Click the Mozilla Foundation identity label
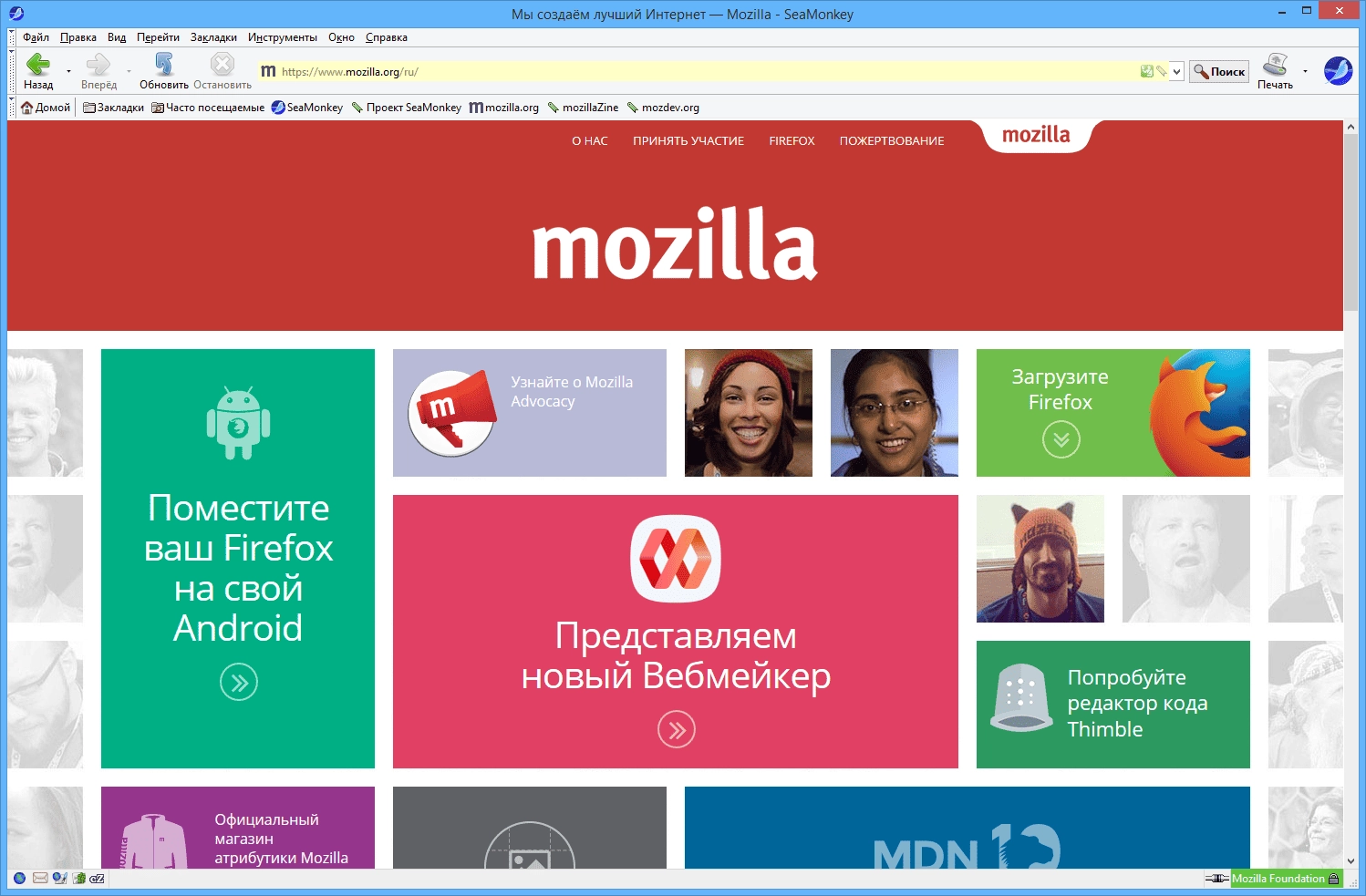This screenshot has width=1366, height=896. [x=1278, y=879]
